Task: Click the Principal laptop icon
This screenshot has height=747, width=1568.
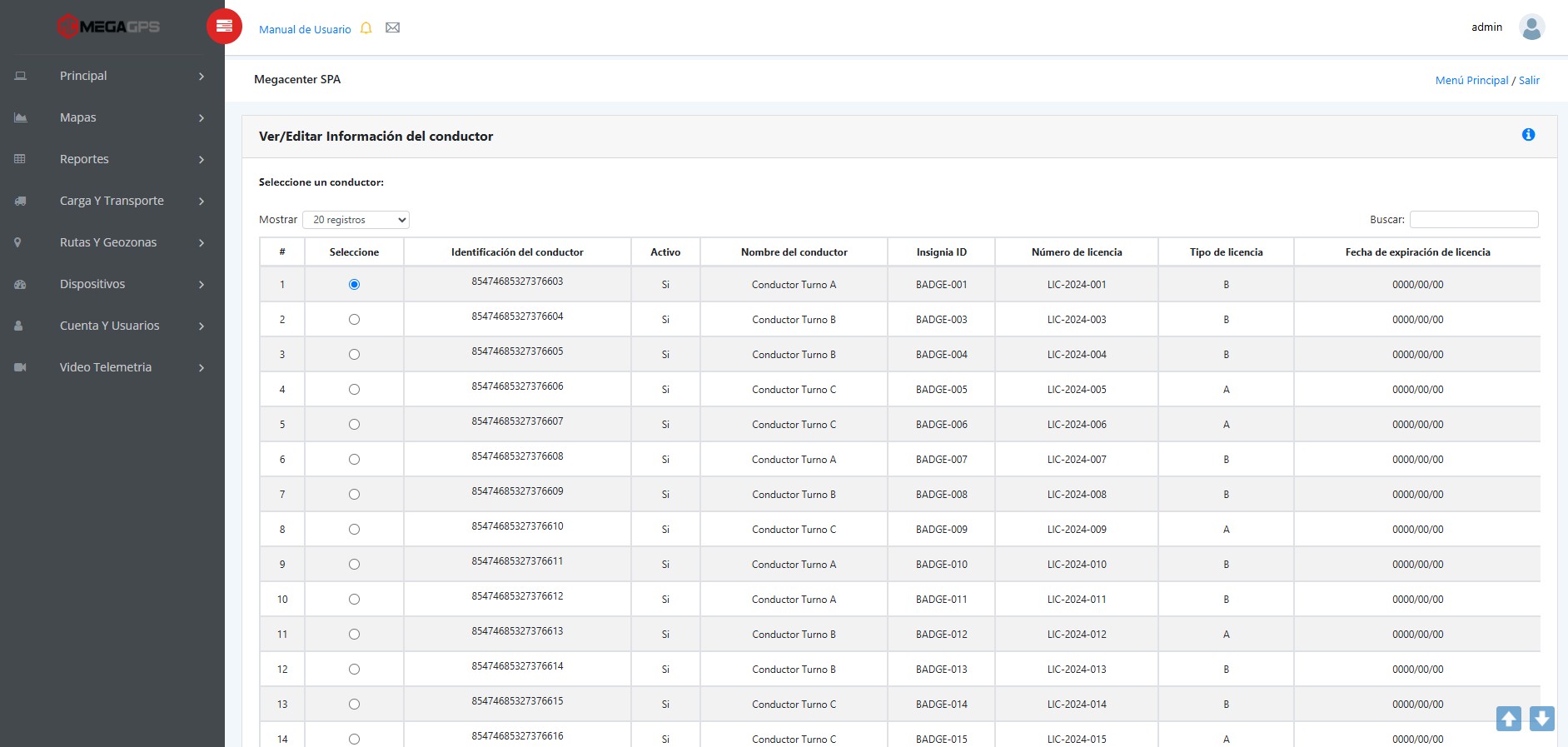Action: pyautogui.click(x=21, y=76)
